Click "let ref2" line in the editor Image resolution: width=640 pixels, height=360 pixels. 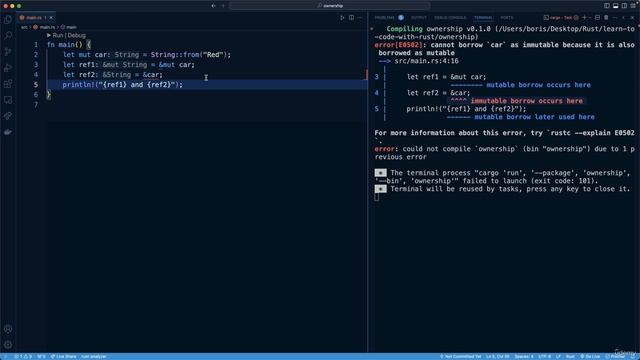coord(113,75)
